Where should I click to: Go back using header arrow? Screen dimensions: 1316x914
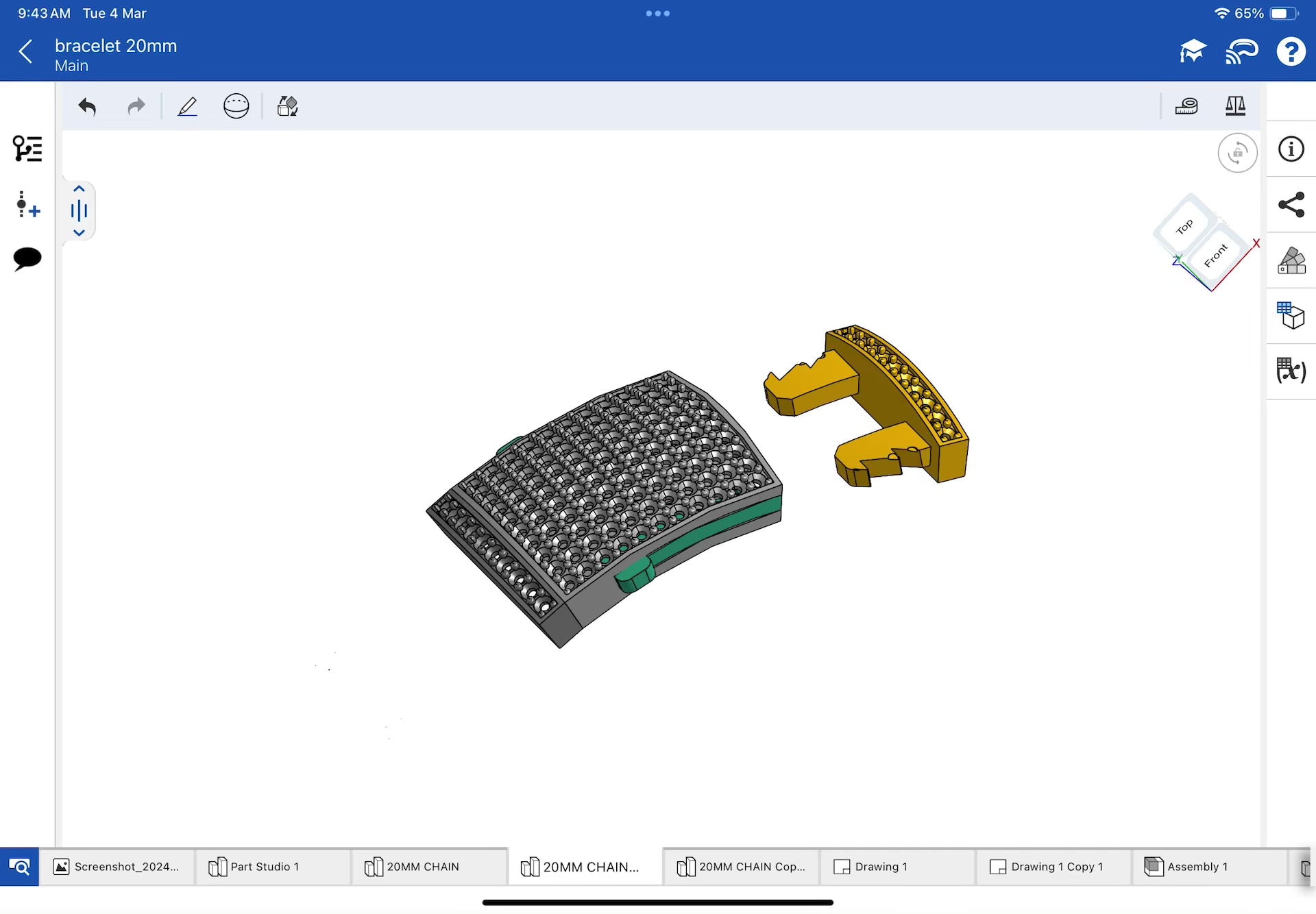coord(26,52)
